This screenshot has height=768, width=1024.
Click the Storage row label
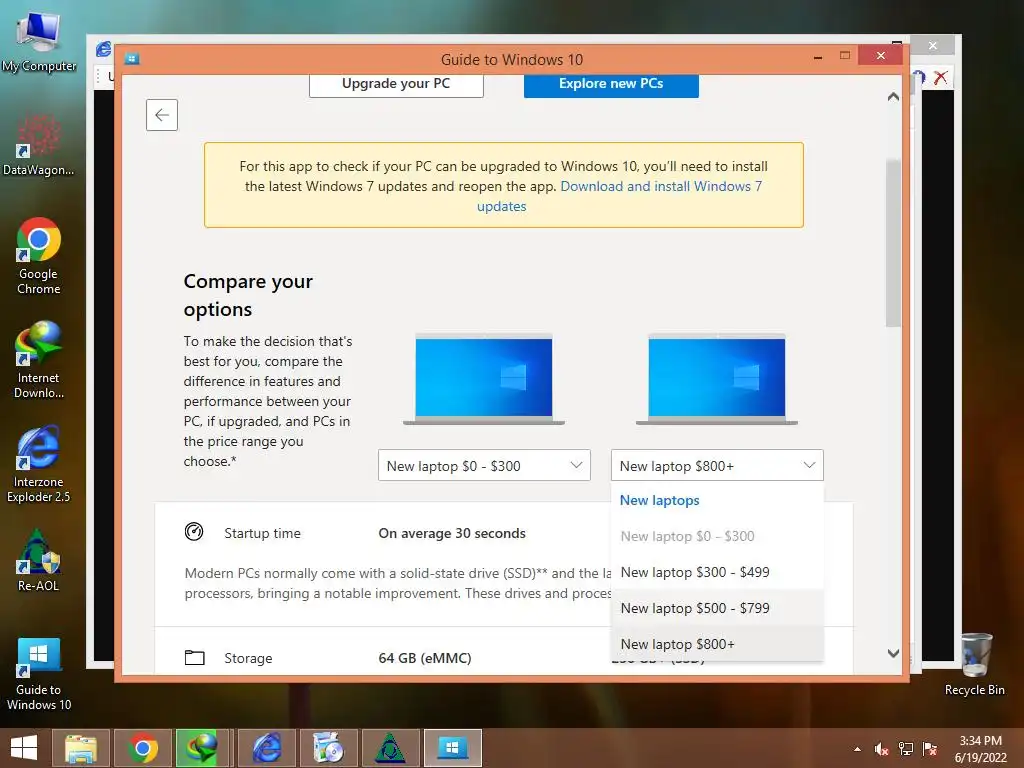click(248, 658)
